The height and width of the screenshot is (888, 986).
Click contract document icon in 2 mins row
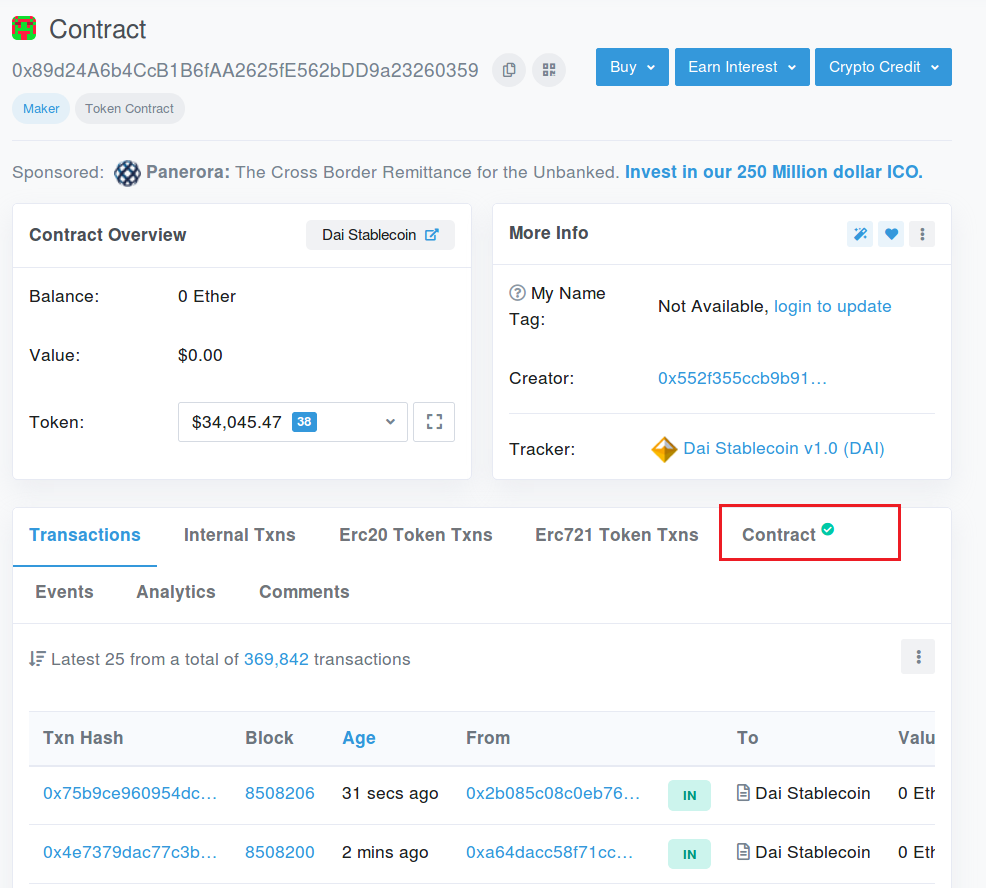tap(743, 852)
